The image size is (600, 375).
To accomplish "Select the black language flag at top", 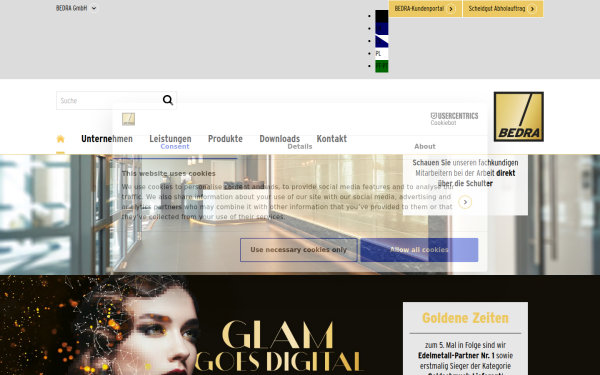I will [x=382, y=16].
